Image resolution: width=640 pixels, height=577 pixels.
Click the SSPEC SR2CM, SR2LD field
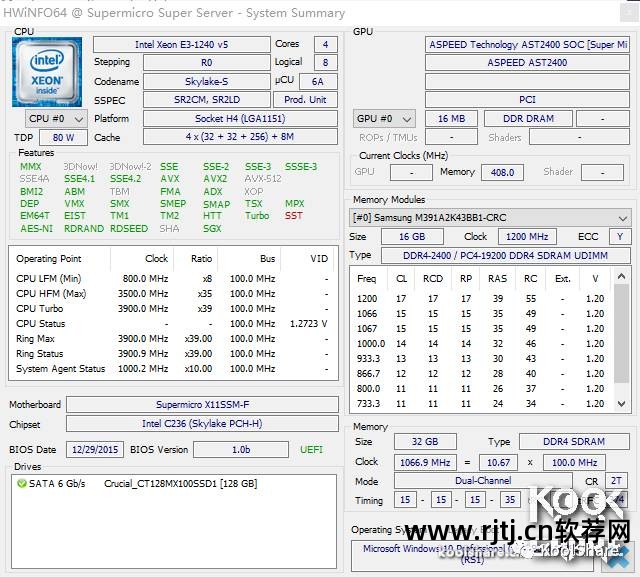207,100
